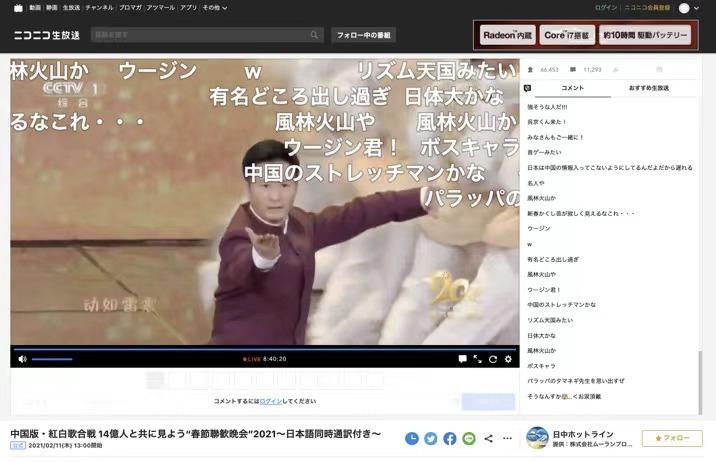Click the ニコニコ会員登録 link
Screen dimensions: 716x462
coord(648,8)
